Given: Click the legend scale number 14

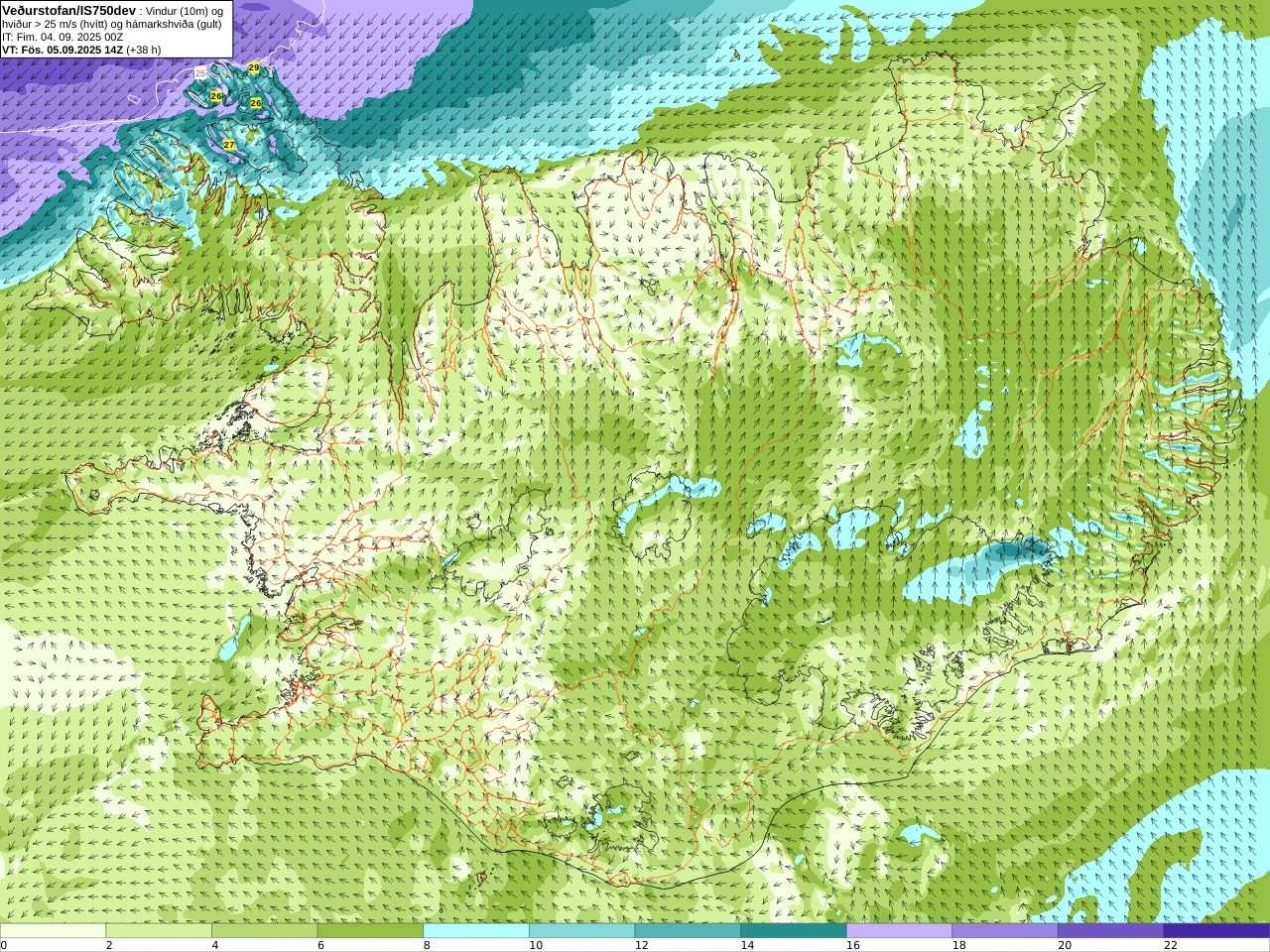Looking at the screenshot, I should coord(747,945).
